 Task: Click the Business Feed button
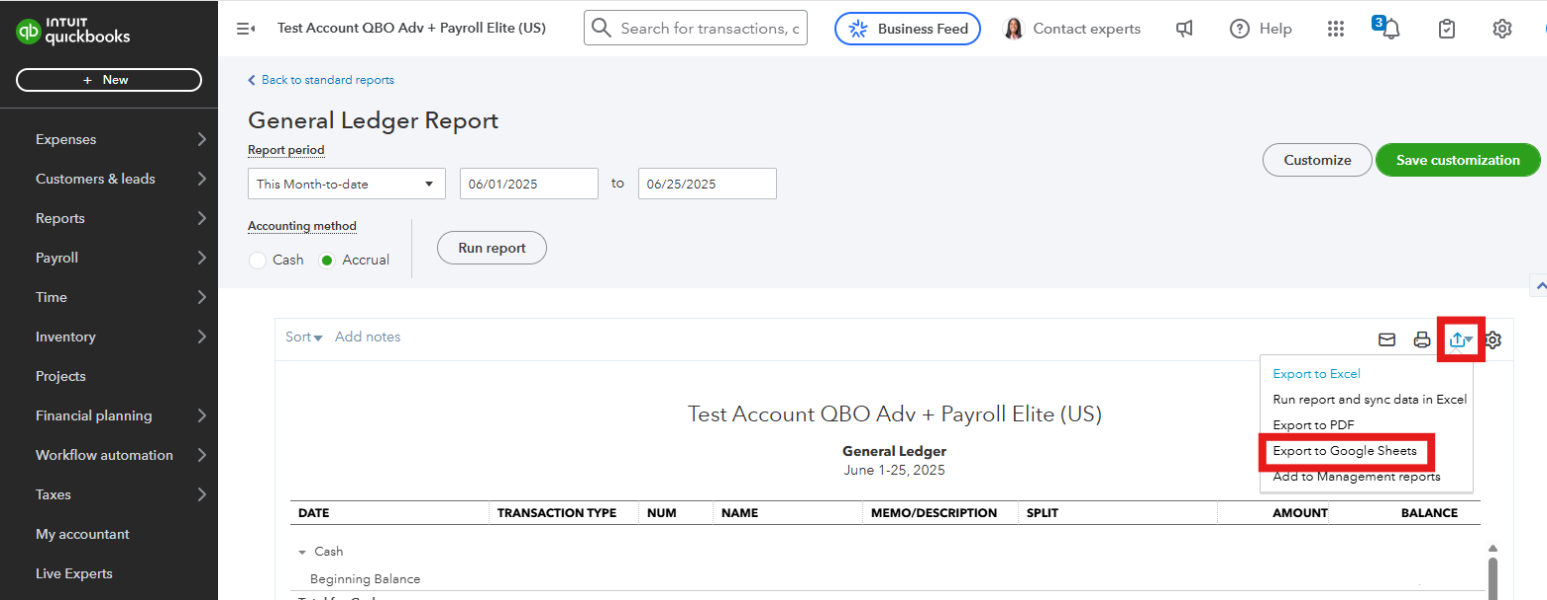pyautogui.click(x=907, y=29)
